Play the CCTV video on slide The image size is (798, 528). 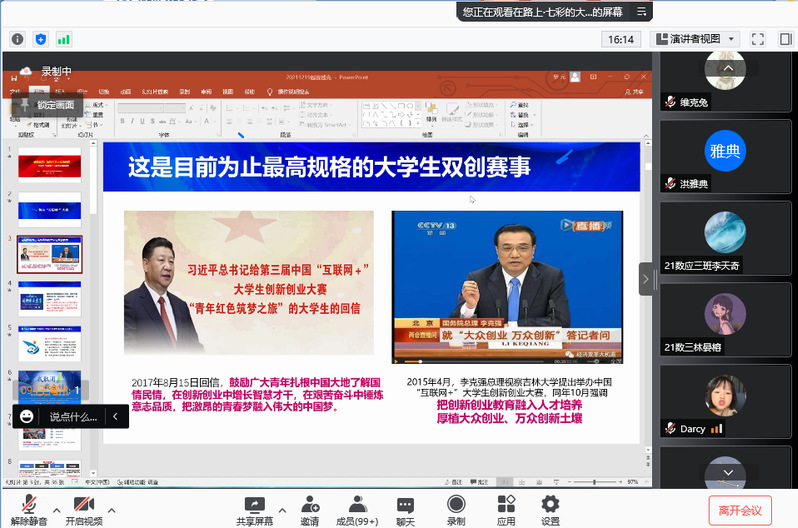396,361
